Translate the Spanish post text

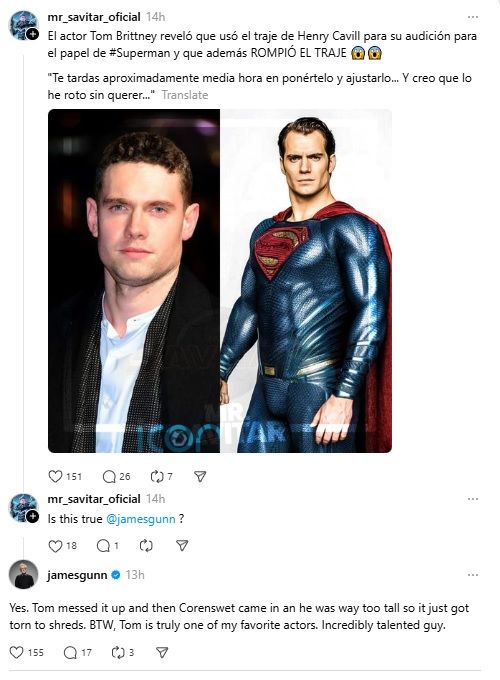[185, 95]
